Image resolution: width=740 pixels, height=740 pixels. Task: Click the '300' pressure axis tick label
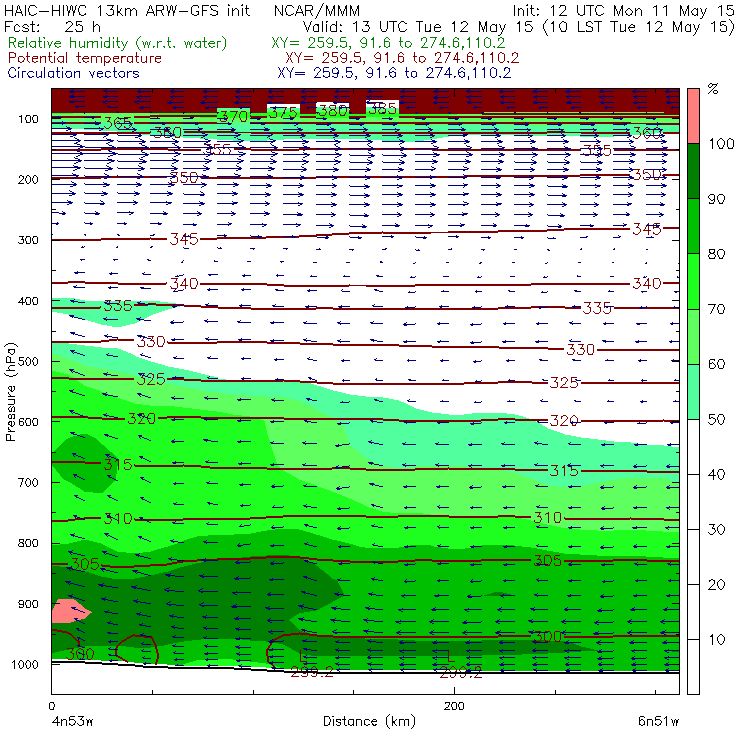28,240
